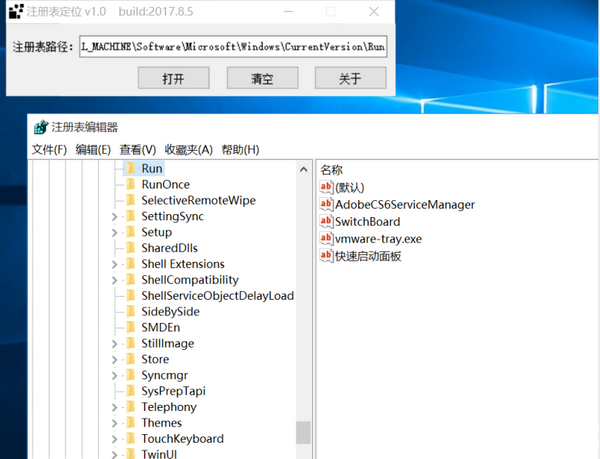Click the SwitchBoard value icon
The width and height of the screenshot is (600, 459).
(x=326, y=221)
